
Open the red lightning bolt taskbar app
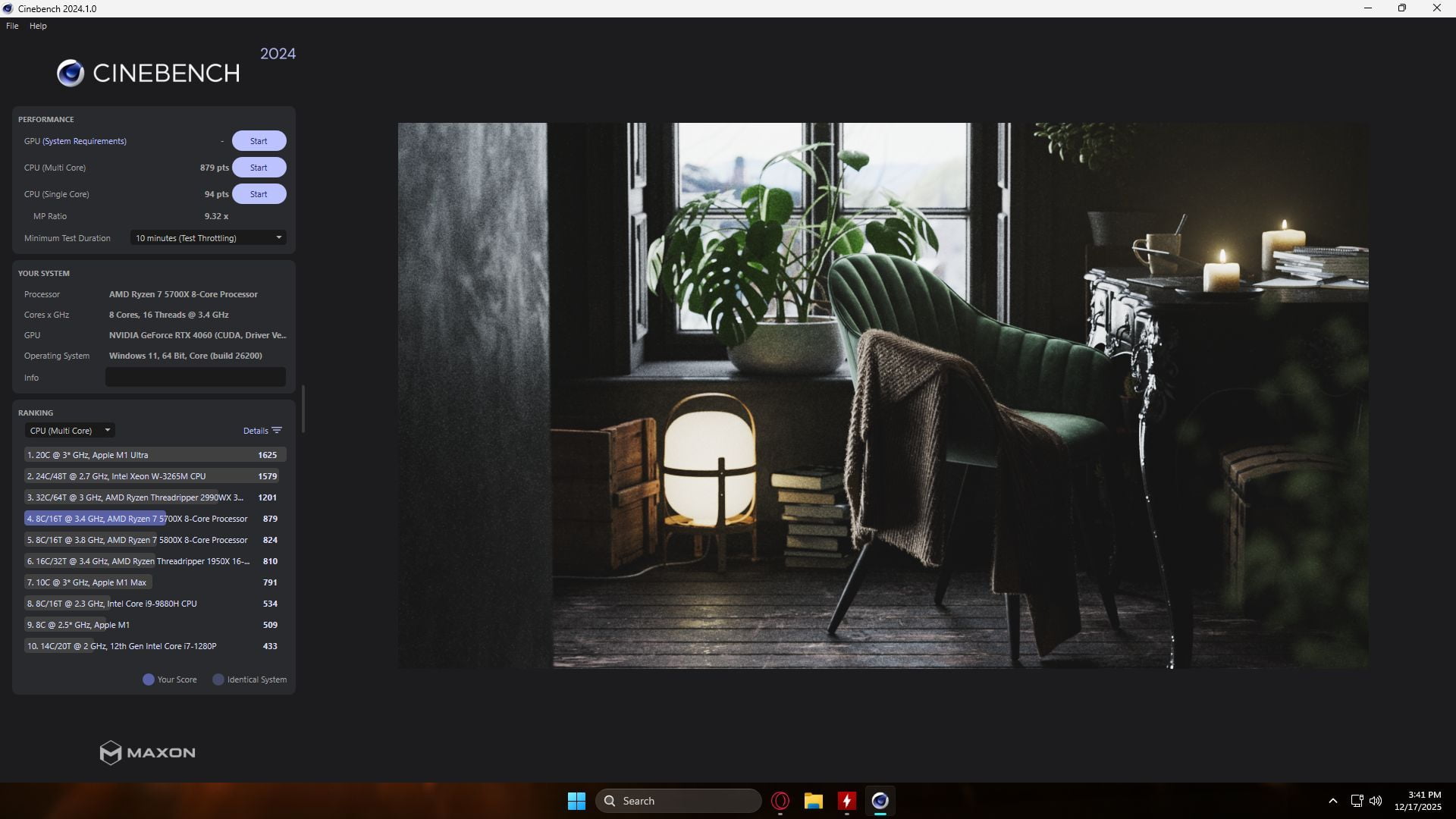[x=847, y=801]
